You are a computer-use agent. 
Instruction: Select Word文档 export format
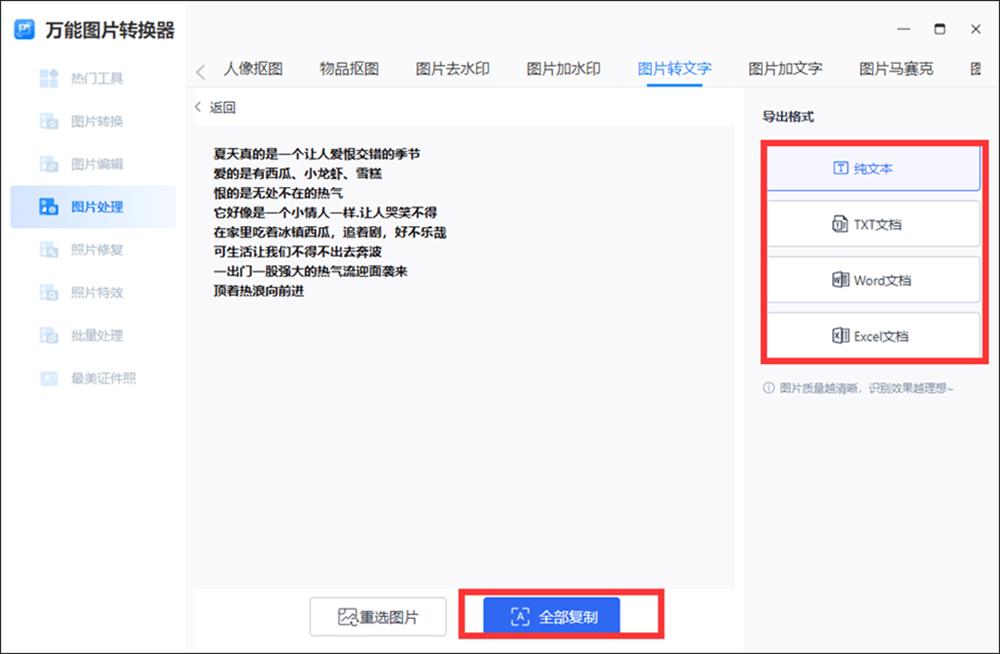tap(874, 279)
